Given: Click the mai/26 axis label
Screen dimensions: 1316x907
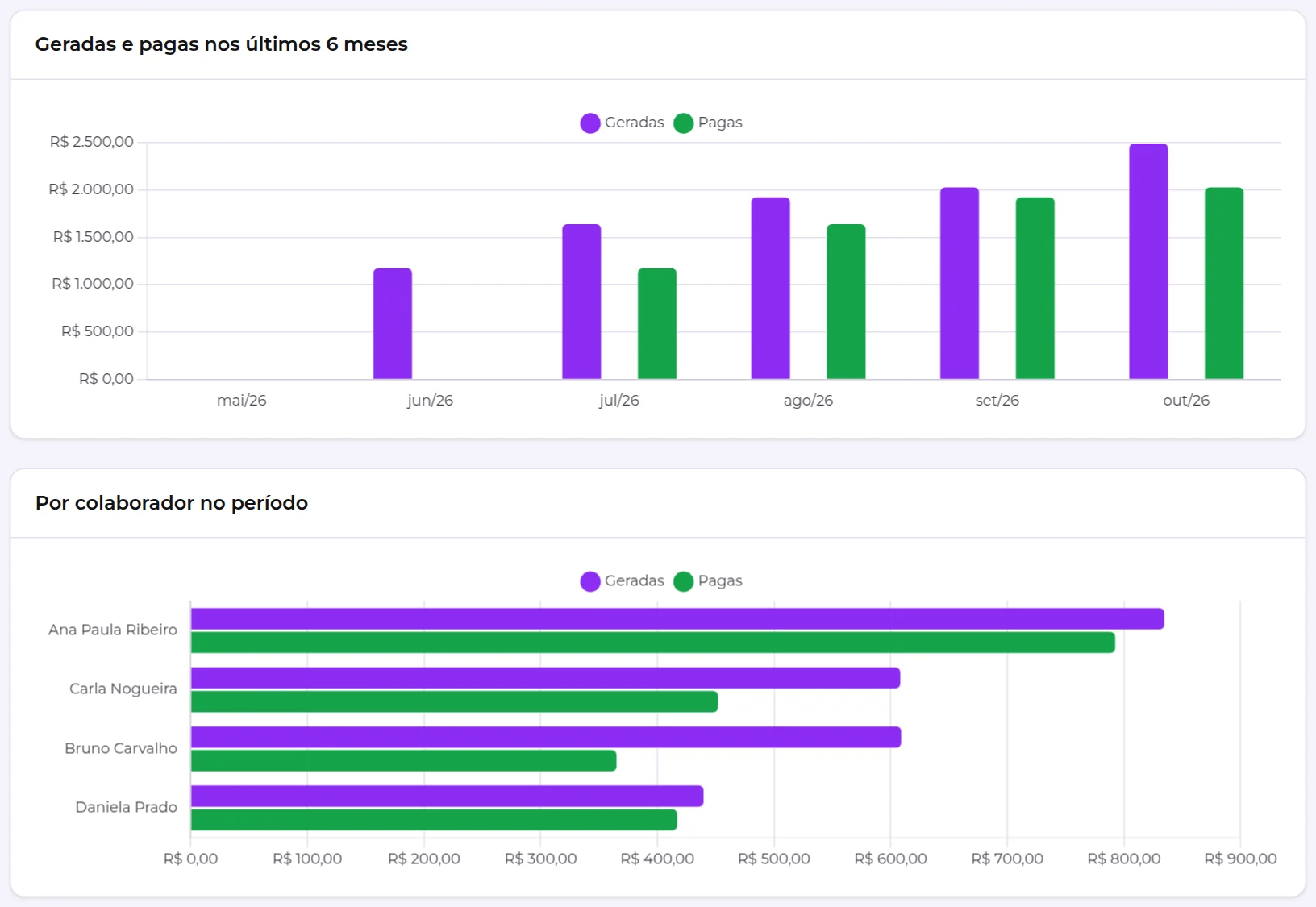Looking at the screenshot, I should [242, 401].
